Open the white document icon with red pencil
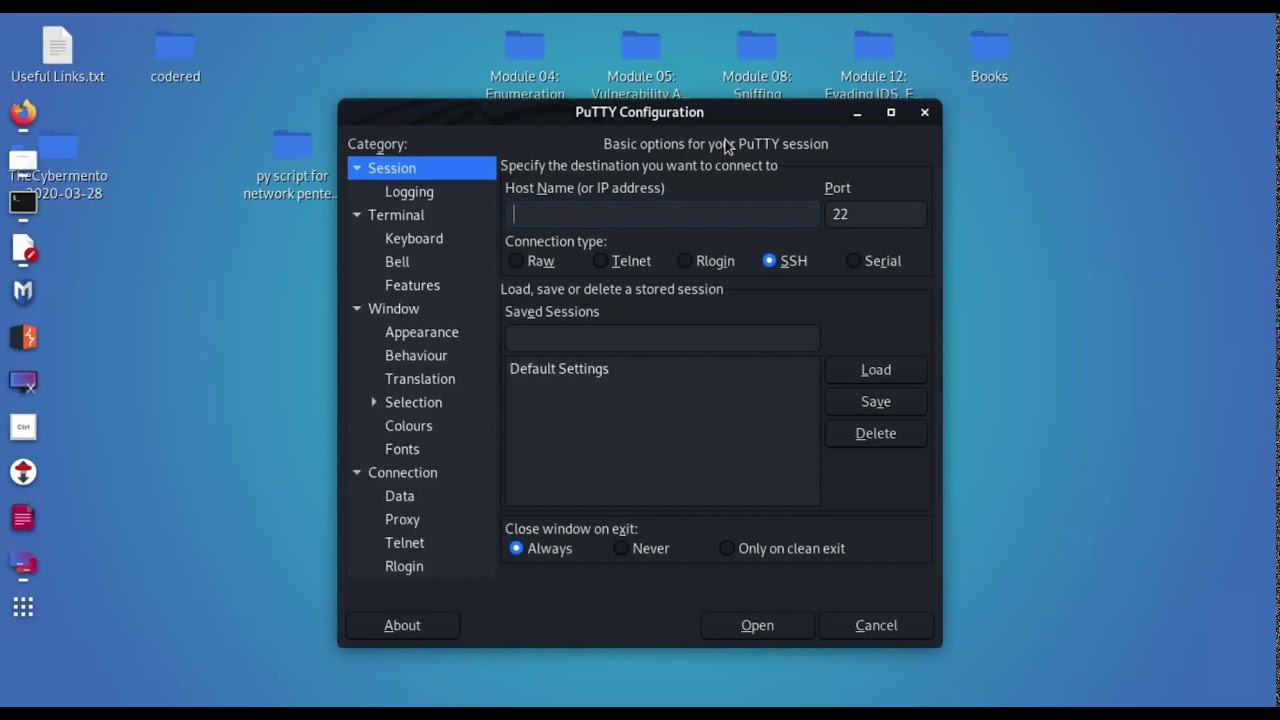Screen dimensions: 1280x720 [23, 248]
